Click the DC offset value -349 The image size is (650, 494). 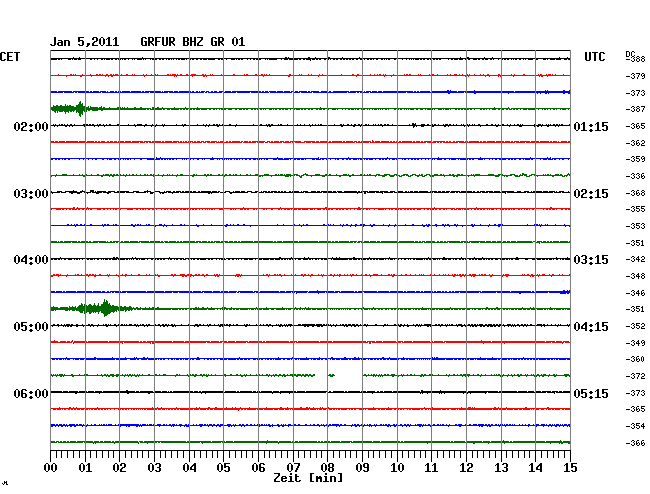click(635, 344)
